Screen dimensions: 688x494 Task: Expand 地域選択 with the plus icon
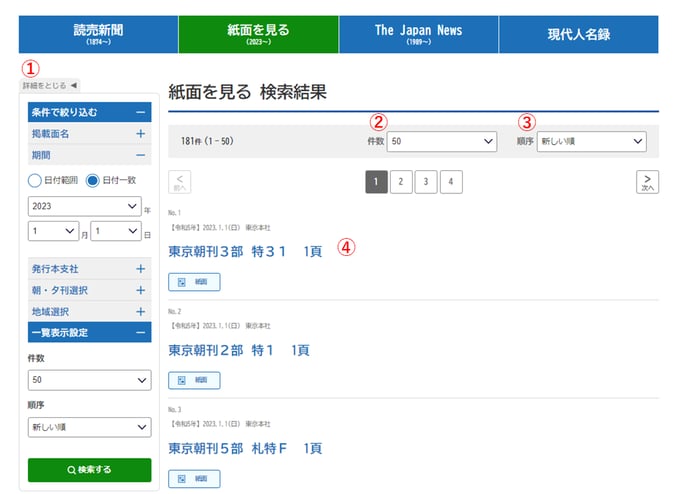[140, 312]
